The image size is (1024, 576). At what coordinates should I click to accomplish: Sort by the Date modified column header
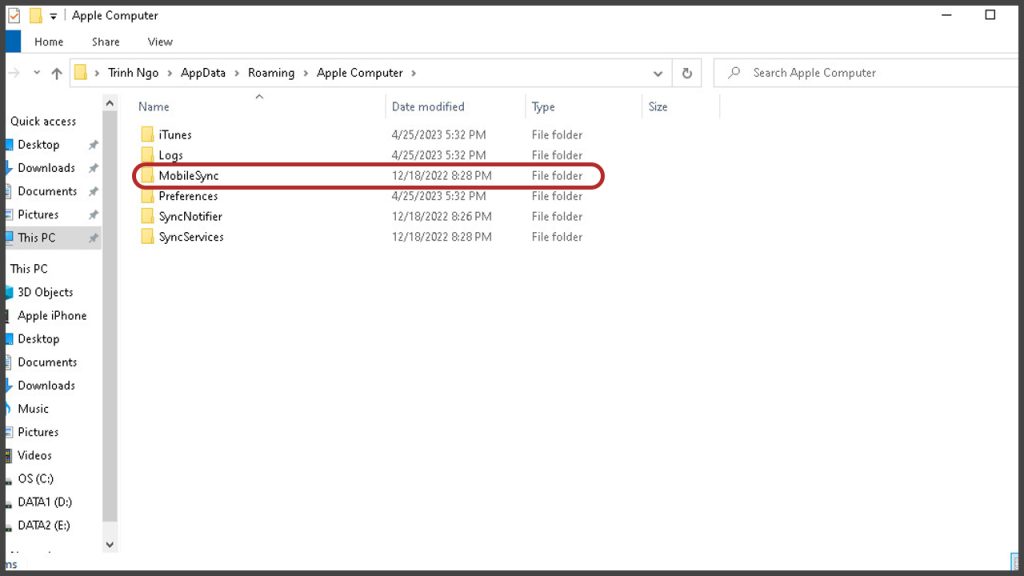[428, 107]
